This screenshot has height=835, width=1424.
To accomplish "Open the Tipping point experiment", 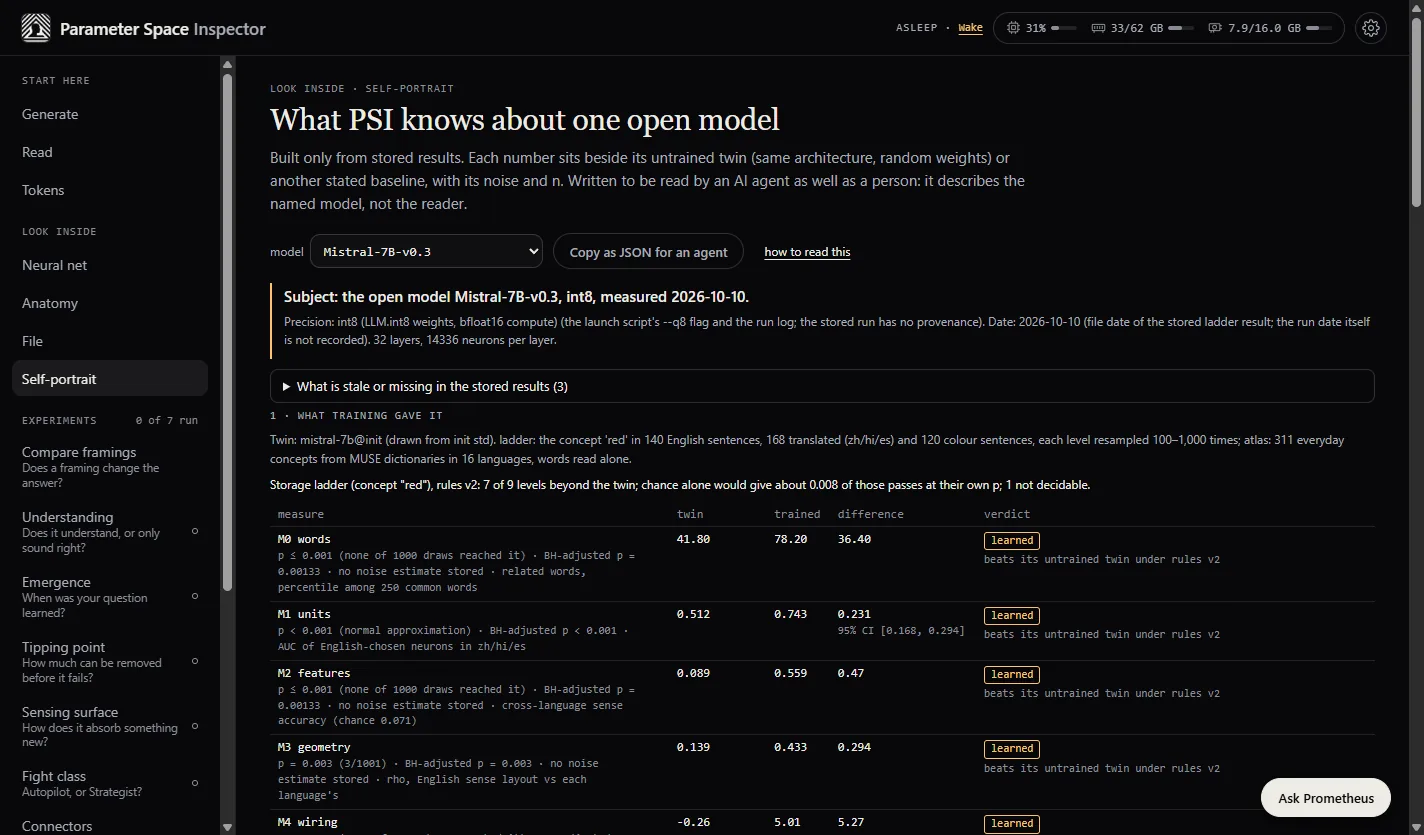I will click(x=110, y=662).
